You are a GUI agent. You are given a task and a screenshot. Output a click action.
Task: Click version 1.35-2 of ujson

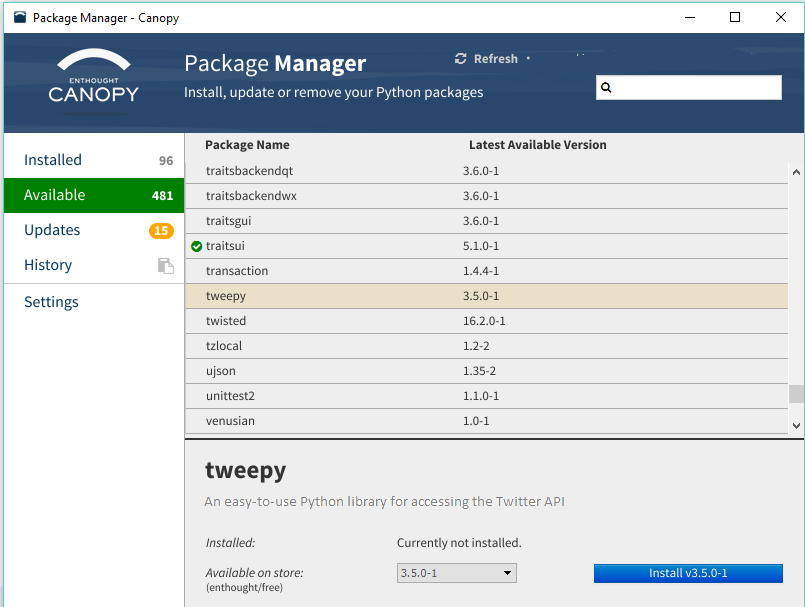coord(480,371)
